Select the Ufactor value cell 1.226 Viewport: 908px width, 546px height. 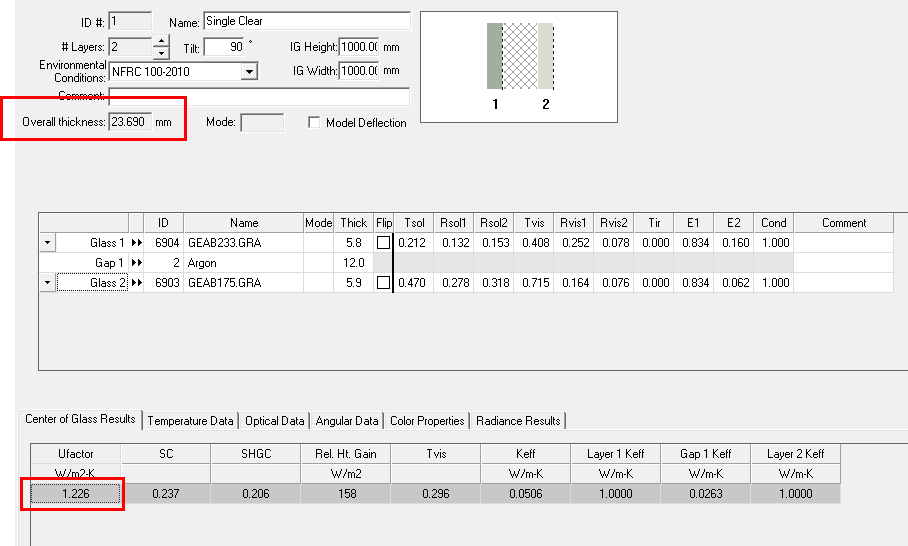(x=76, y=493)
